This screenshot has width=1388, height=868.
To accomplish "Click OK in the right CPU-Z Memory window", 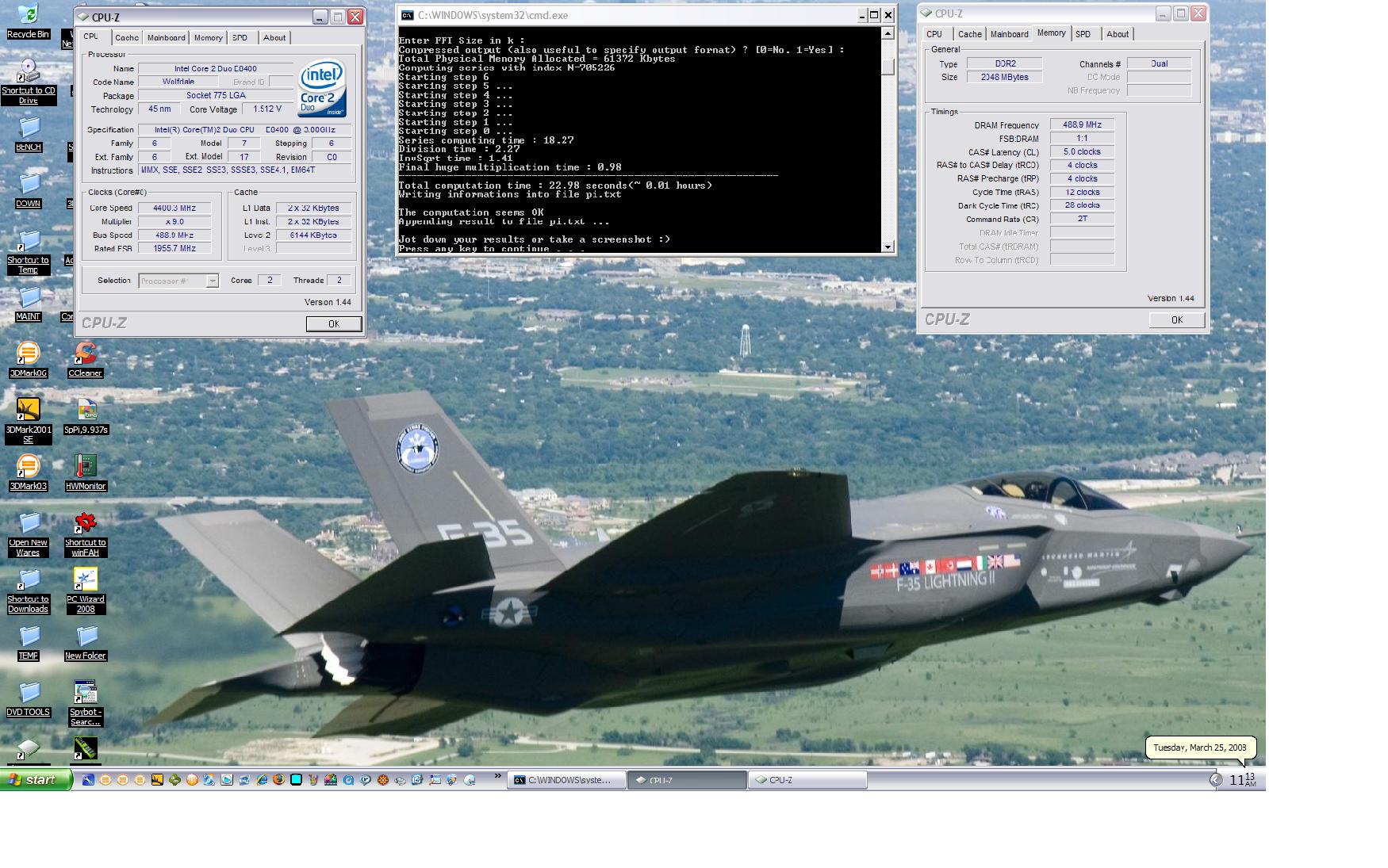I will tap(1177, 319).
